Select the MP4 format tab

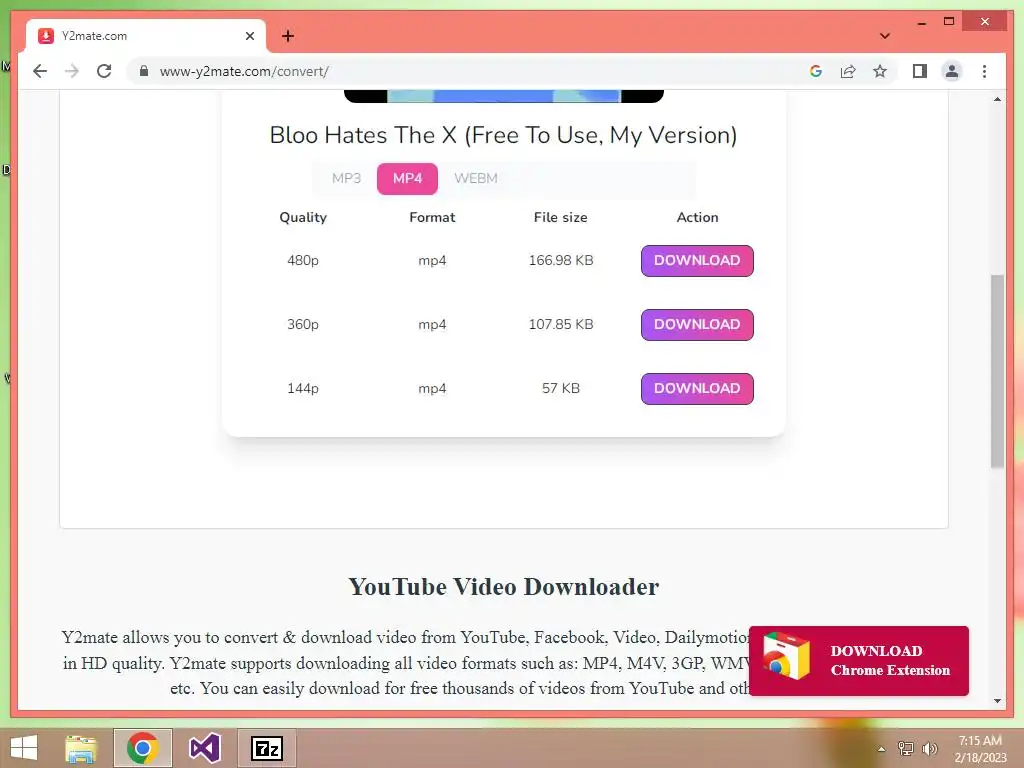(408, 178)
